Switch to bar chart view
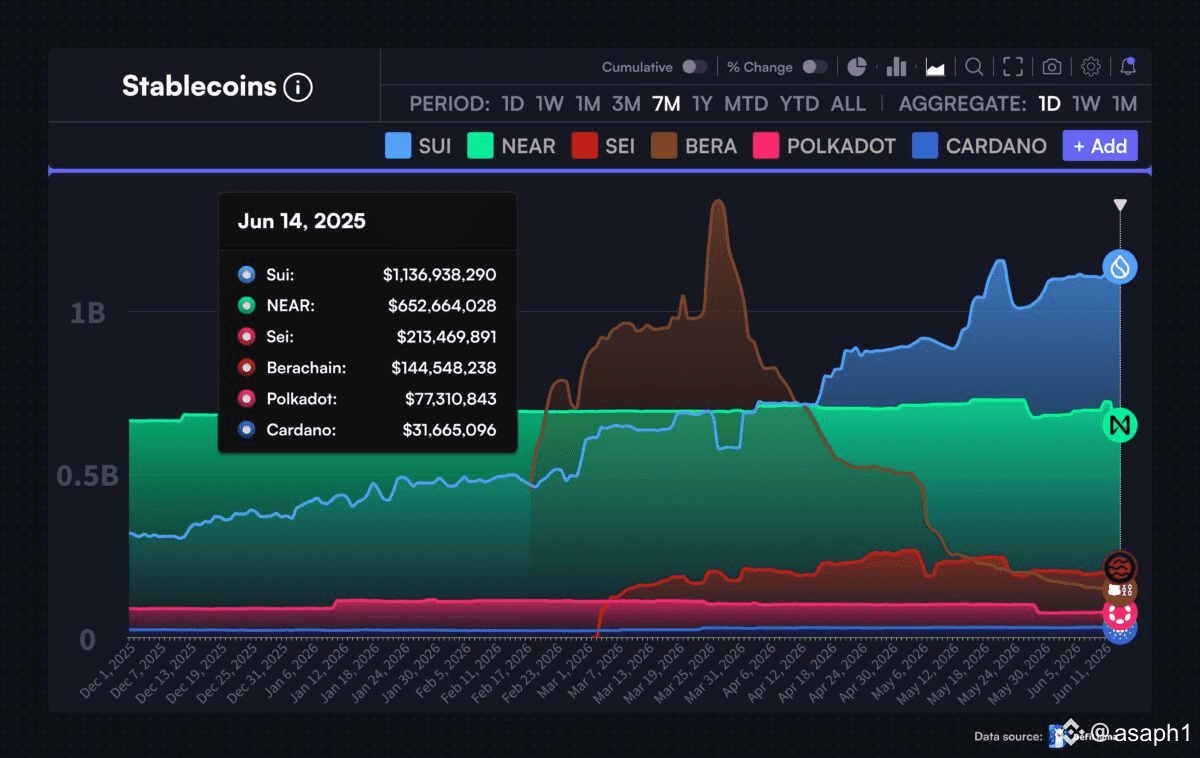The image size is (1200, 758). tap(896, 67)
